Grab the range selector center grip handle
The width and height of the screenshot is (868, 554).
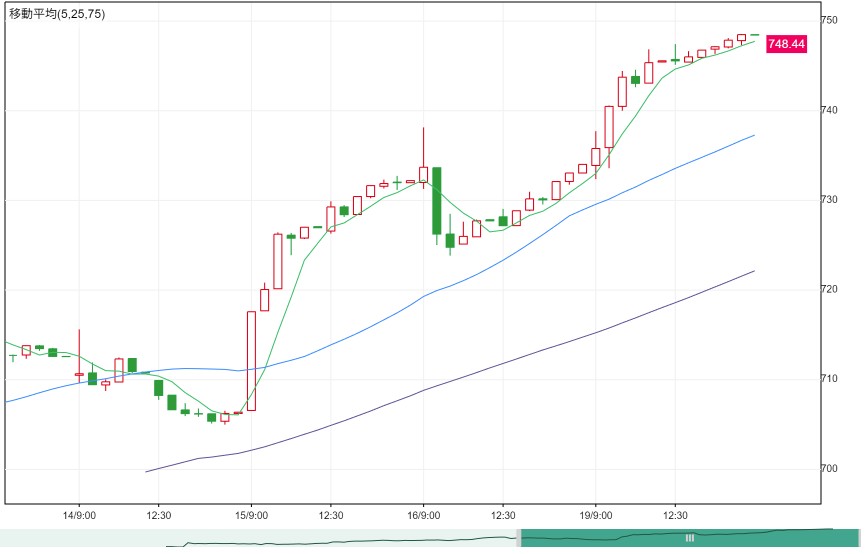click(690, 538)
